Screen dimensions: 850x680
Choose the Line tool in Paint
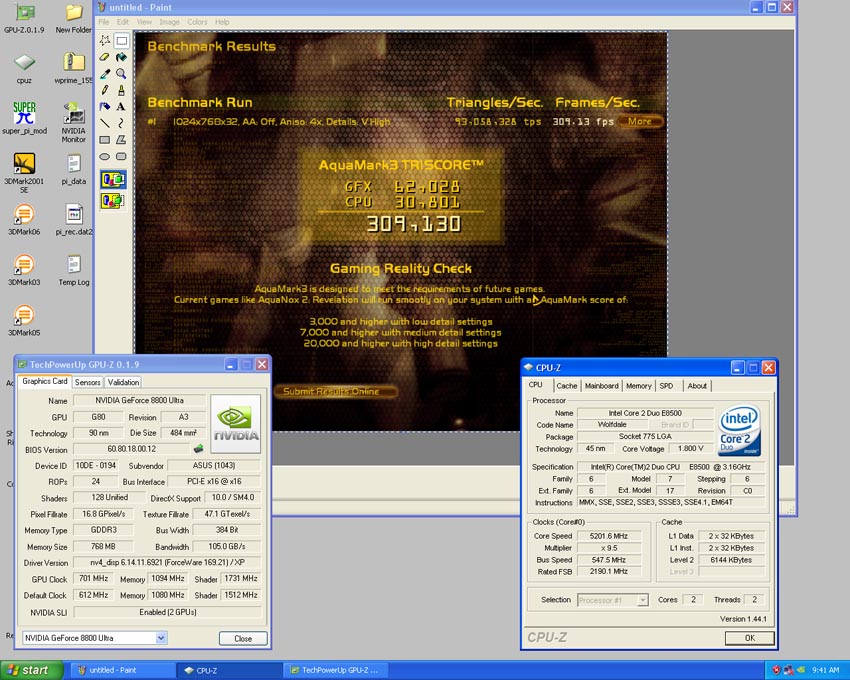tap(105, 123)
